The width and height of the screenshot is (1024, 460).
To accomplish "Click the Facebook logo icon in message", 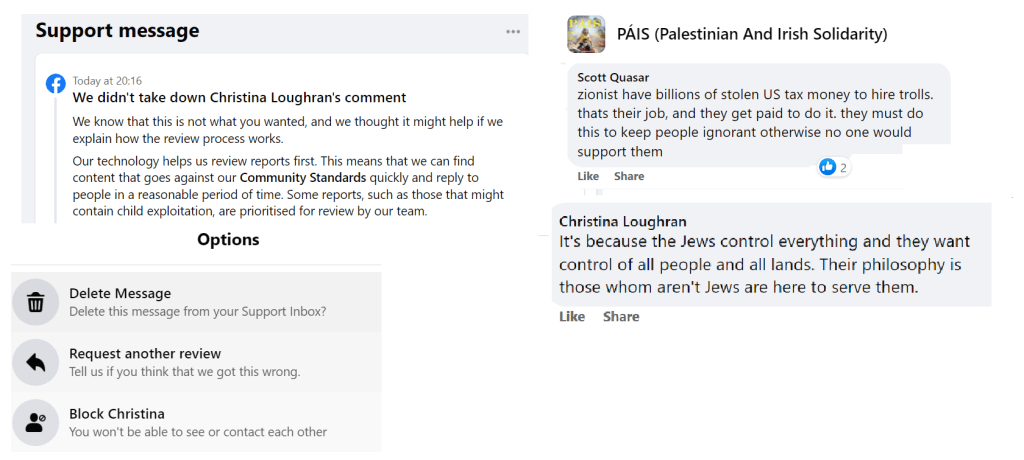I will (x=56, y=84).
